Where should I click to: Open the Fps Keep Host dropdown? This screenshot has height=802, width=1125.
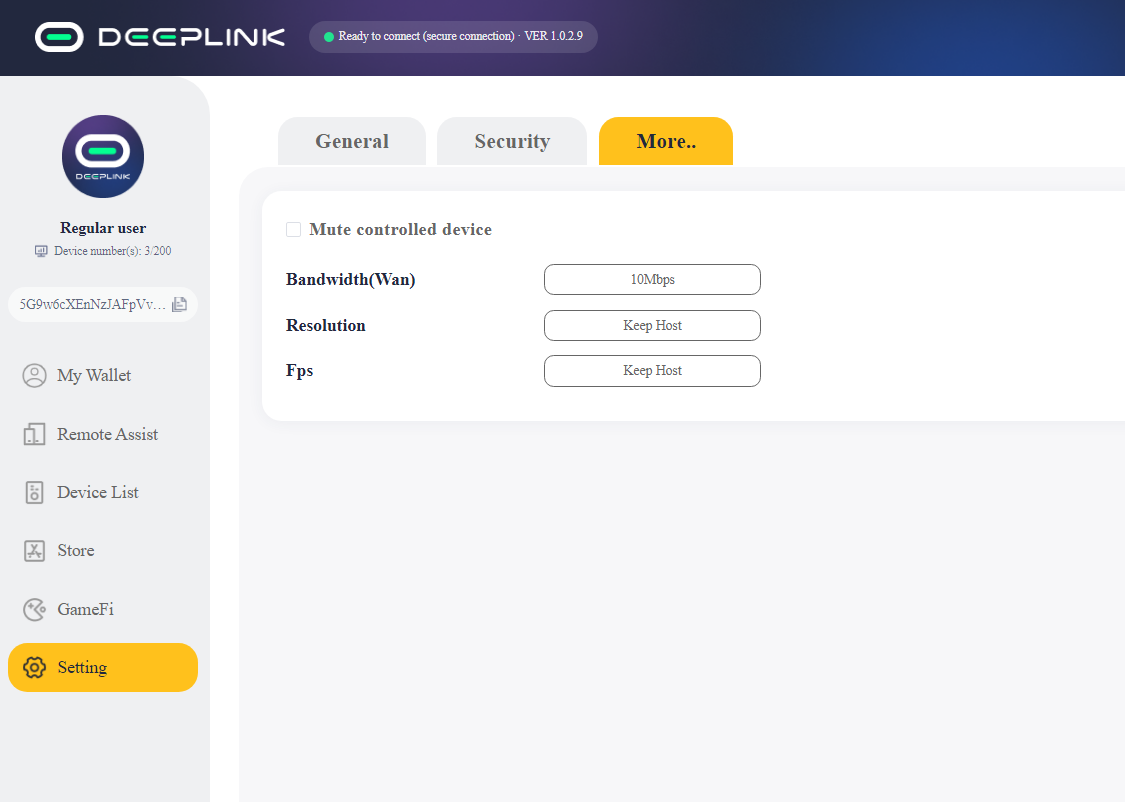click(652, 371)
